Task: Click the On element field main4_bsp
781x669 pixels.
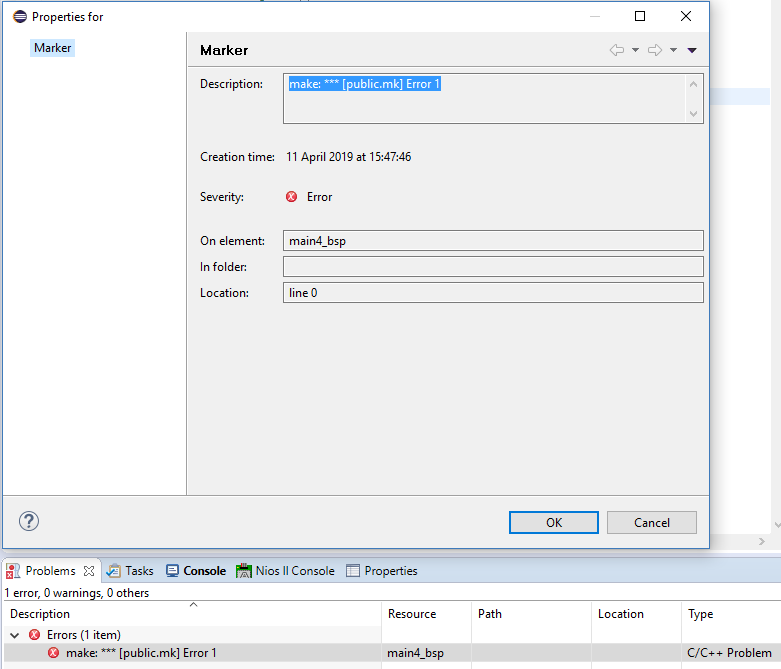Action: (x=493, y=241)
